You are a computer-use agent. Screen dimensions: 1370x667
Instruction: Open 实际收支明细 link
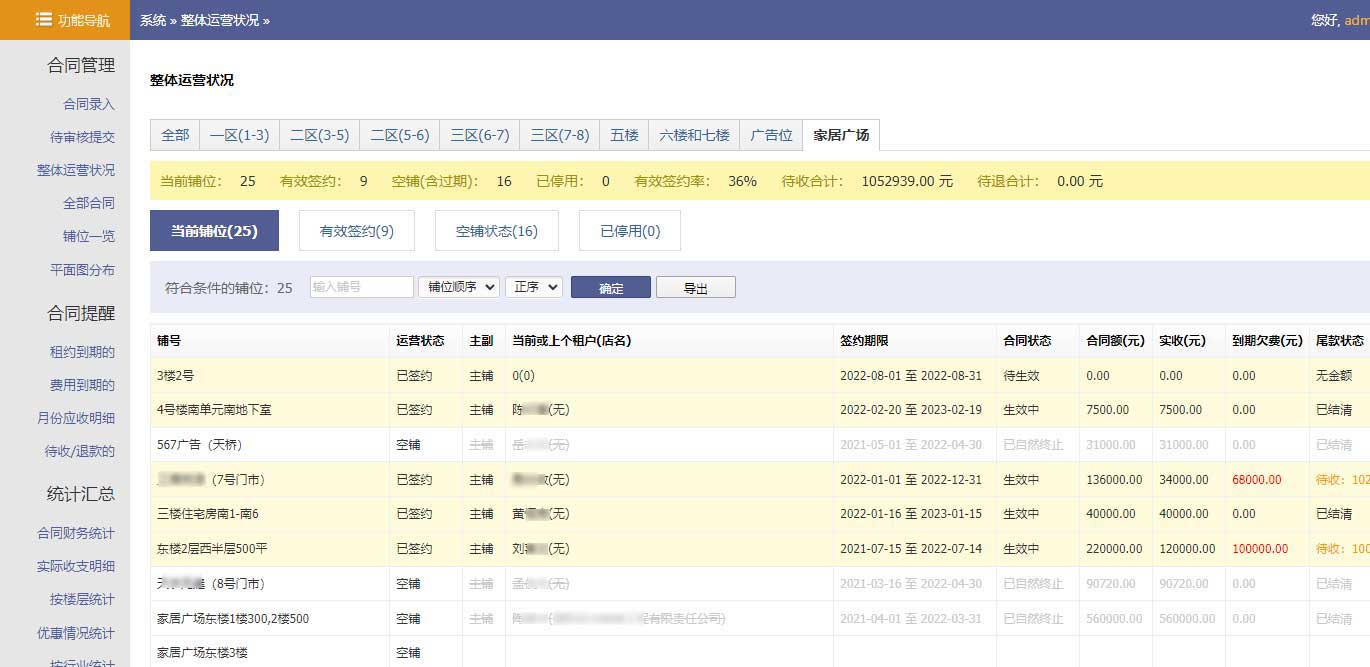point(76,566)
